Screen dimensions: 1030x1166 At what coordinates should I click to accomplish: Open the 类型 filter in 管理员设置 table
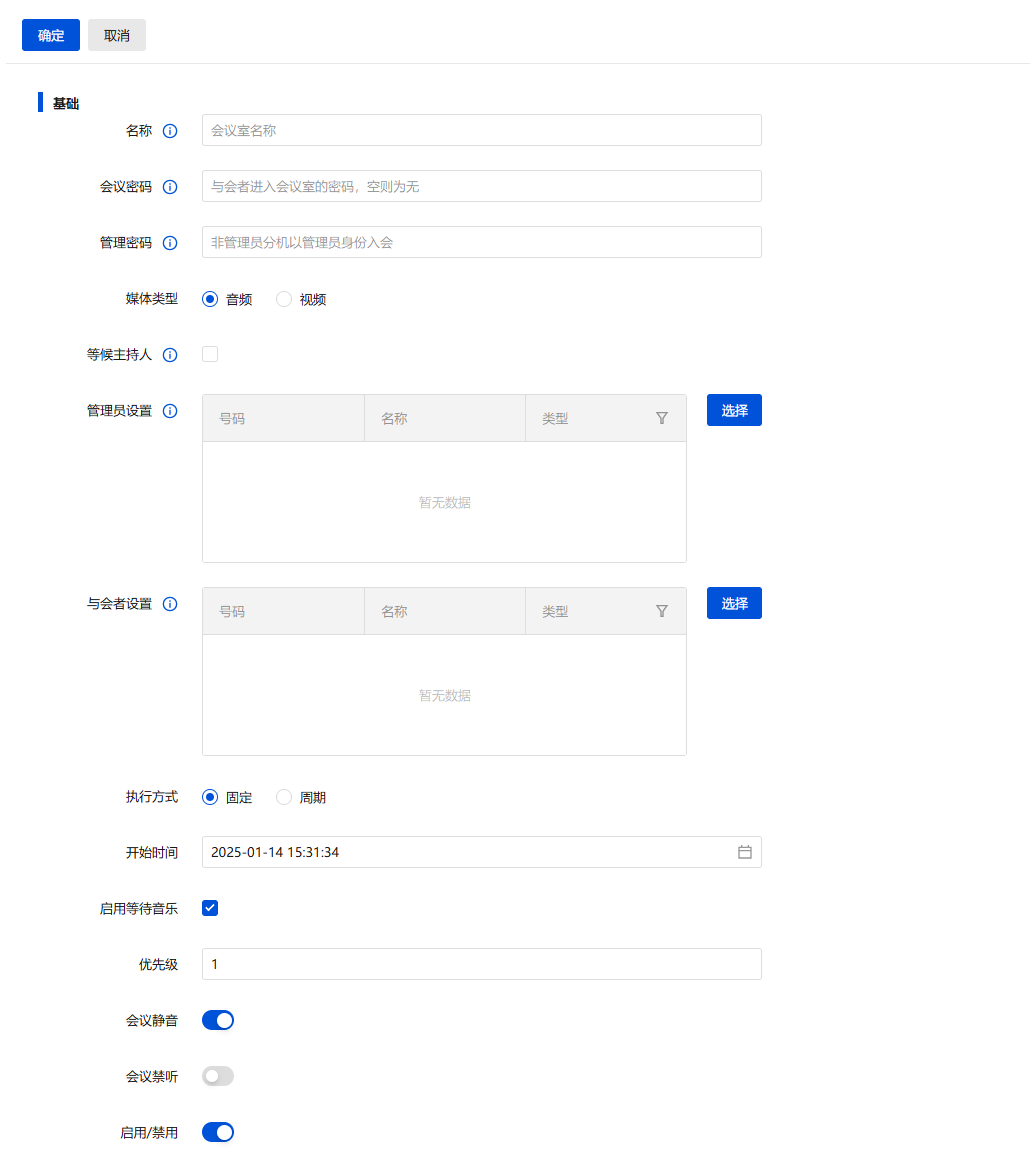pyautogui.click(x=662, y=418)
